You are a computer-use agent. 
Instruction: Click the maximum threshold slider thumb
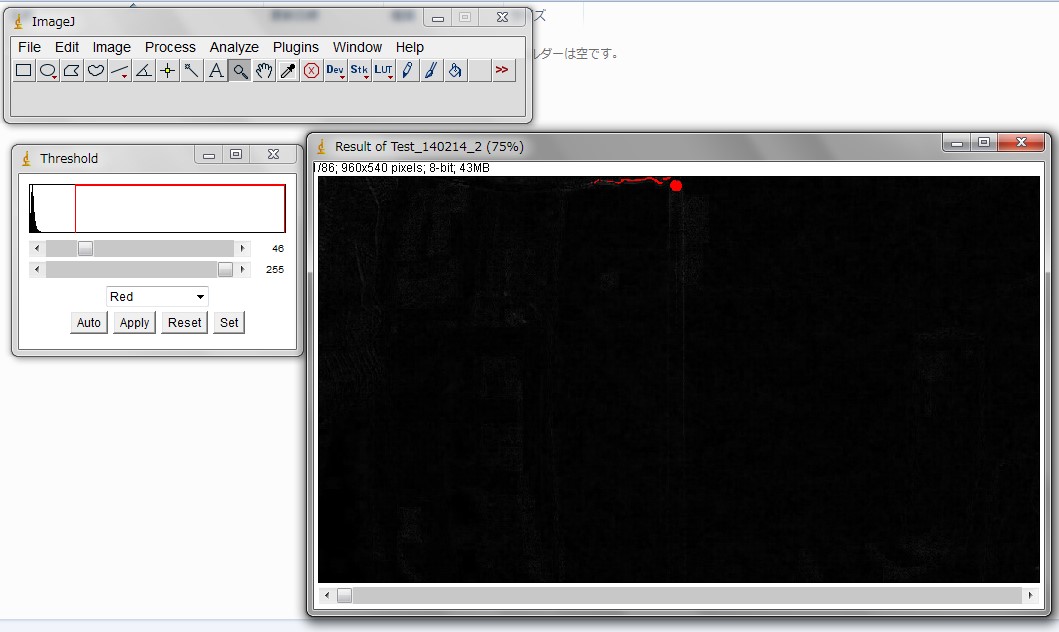225,269
